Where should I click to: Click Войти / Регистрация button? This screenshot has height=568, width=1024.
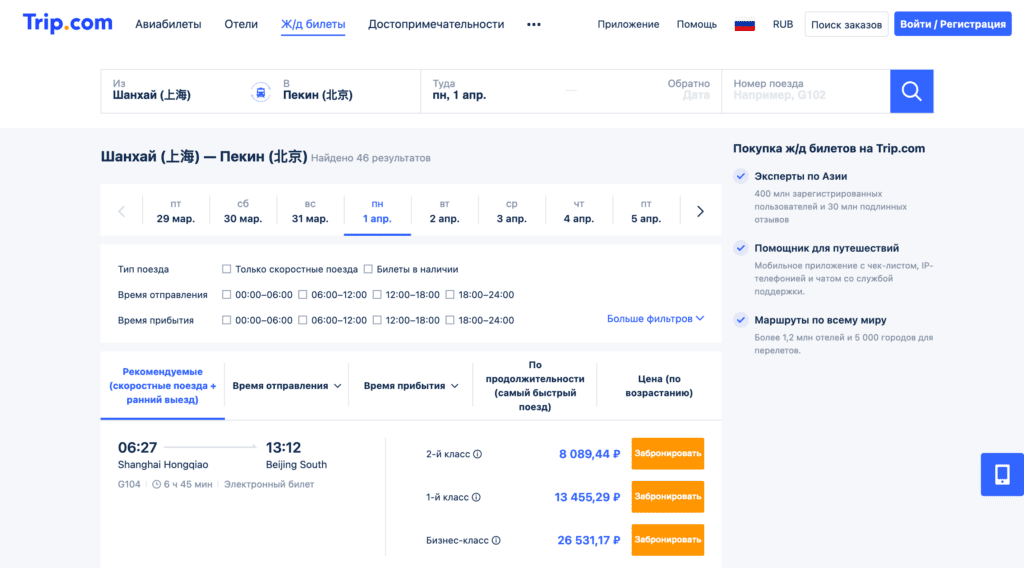tap(953, 24)
